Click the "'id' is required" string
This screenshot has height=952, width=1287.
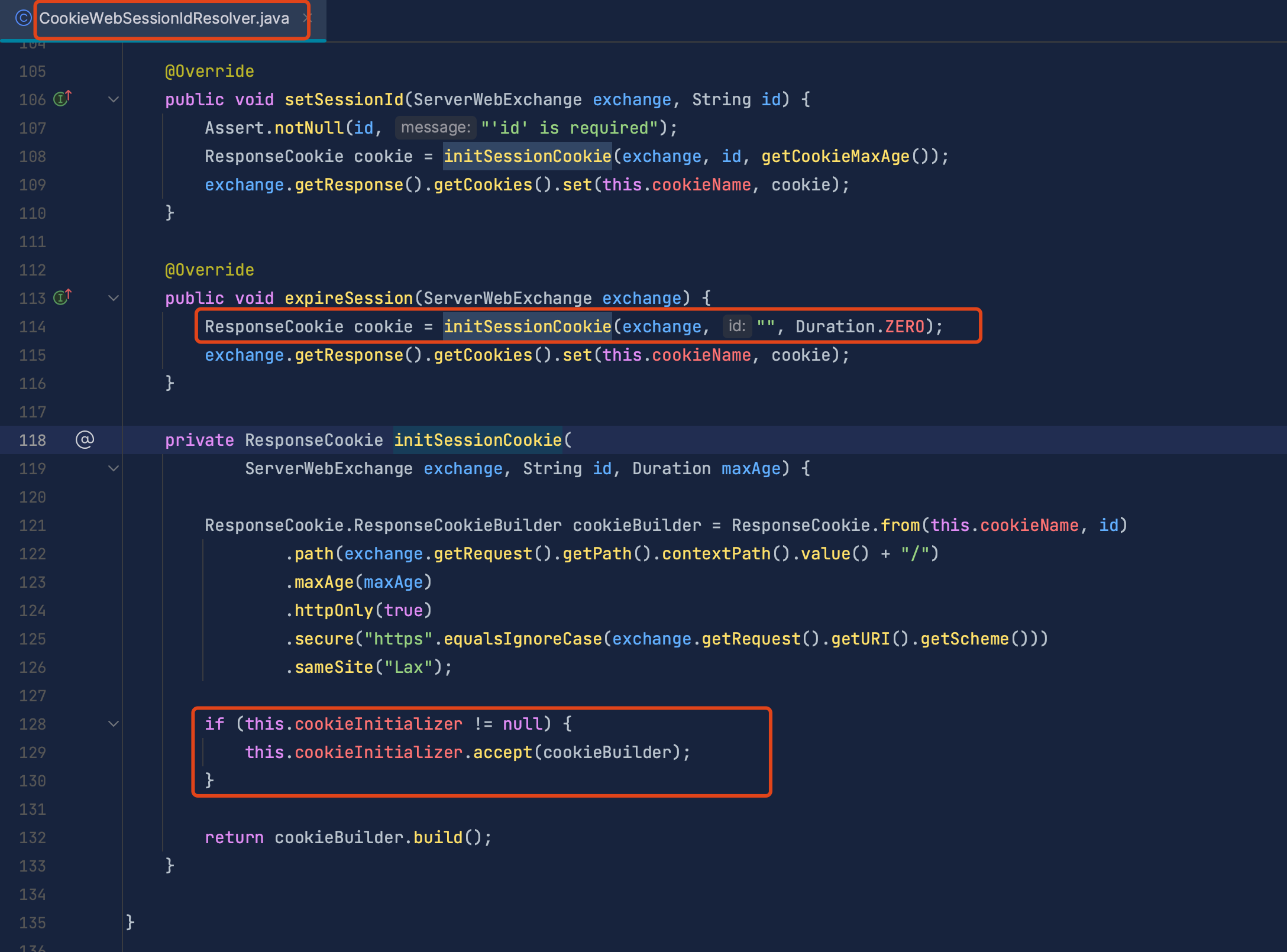tap(570, 128)
